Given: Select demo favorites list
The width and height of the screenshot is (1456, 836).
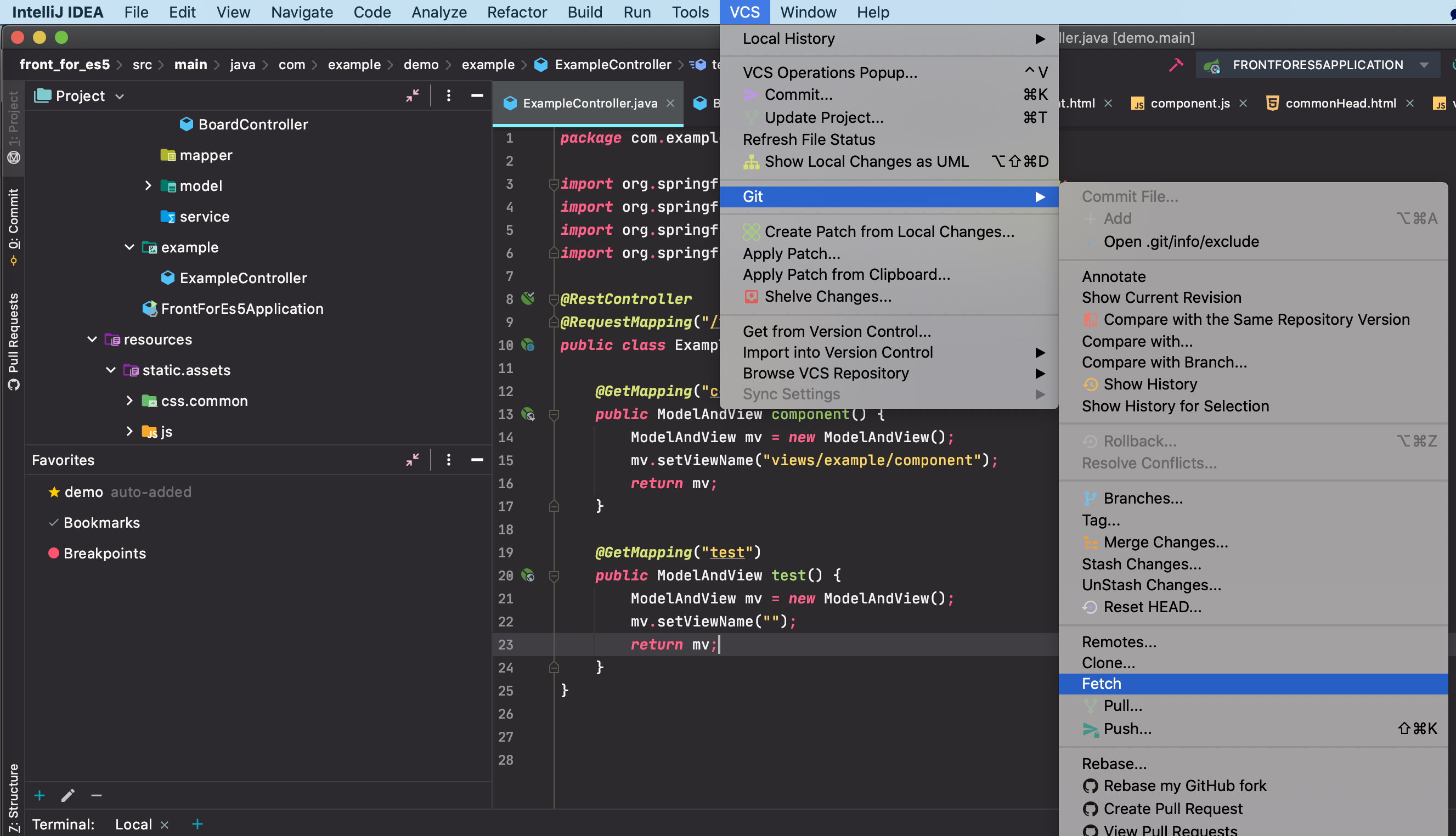Looking at the screenshot, I should pyautogui.click(x=83, y=492).
